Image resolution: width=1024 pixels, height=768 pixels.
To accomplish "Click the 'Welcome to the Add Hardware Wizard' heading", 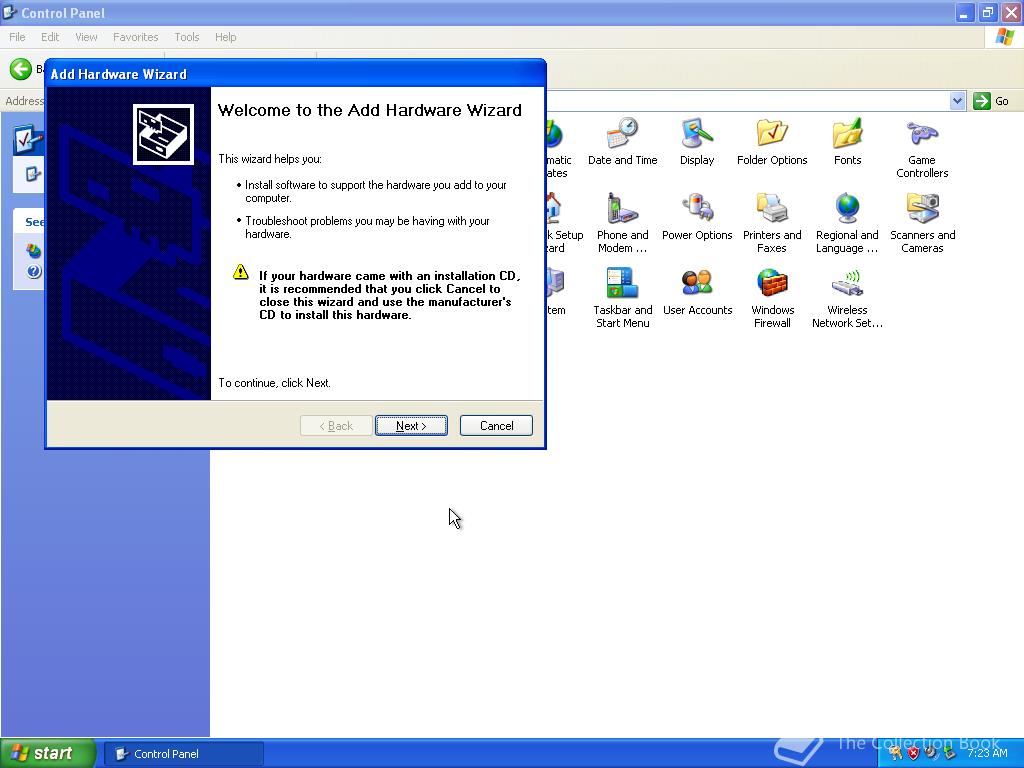I will pyautogui.click(x=370, y=110).
